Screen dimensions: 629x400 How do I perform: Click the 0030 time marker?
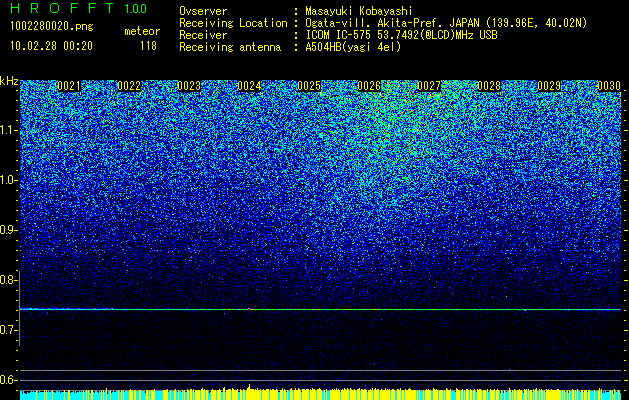pos(609,86)
